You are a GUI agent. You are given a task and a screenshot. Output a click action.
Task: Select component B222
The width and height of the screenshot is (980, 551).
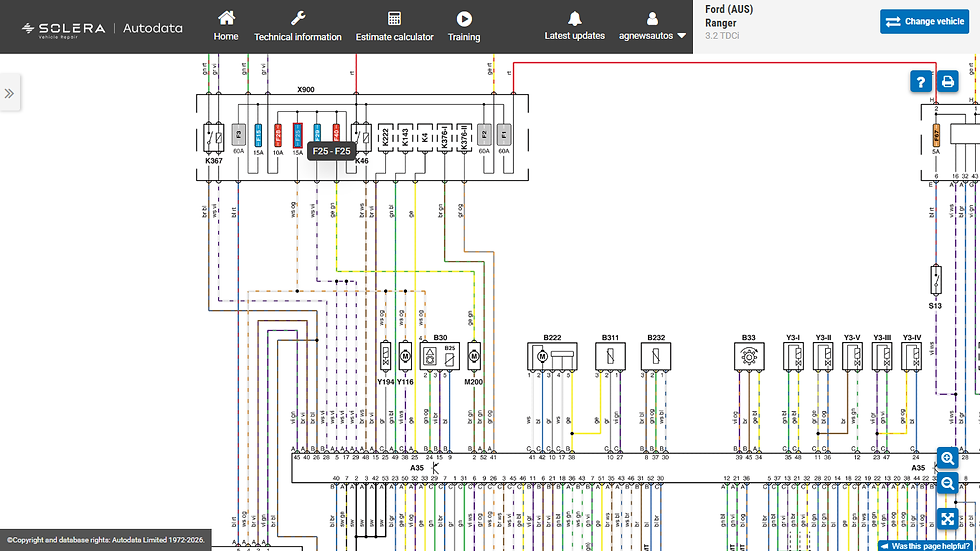coord(552,357)
